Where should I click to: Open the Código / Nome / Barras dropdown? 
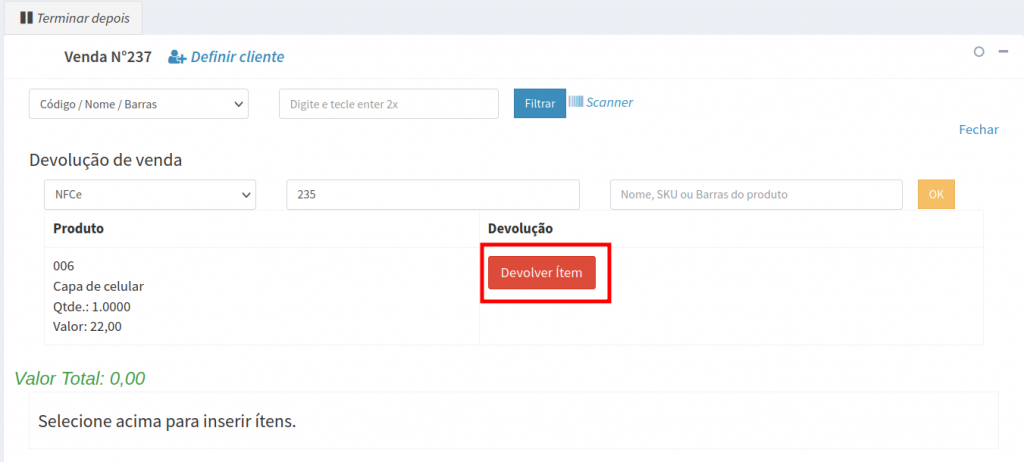[x=139, y=104]
